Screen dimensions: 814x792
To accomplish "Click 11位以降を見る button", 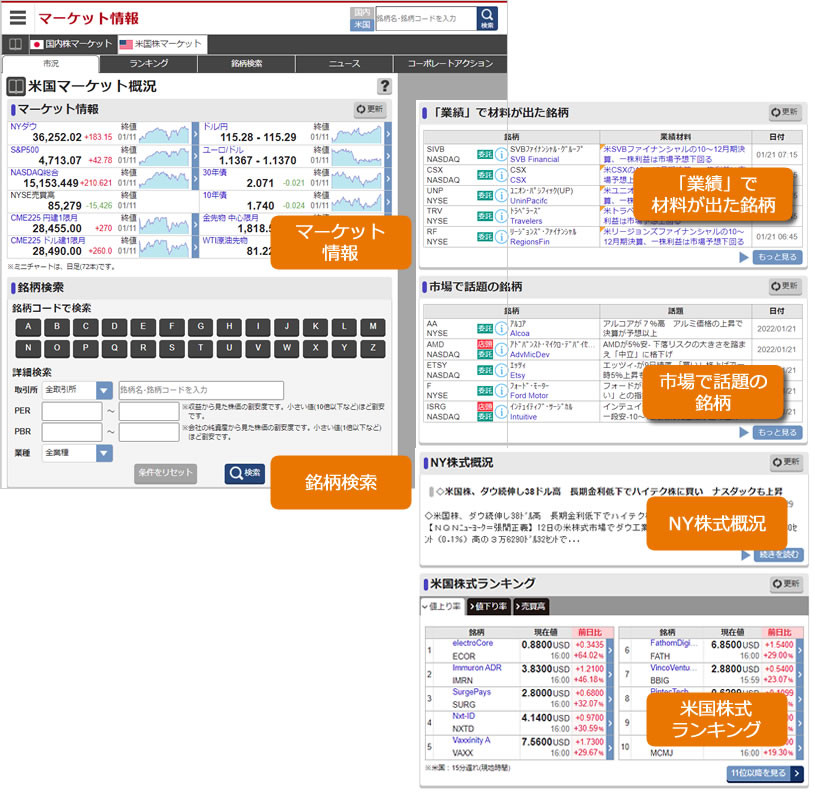I will pyautogui.click(x=764, y=773).
